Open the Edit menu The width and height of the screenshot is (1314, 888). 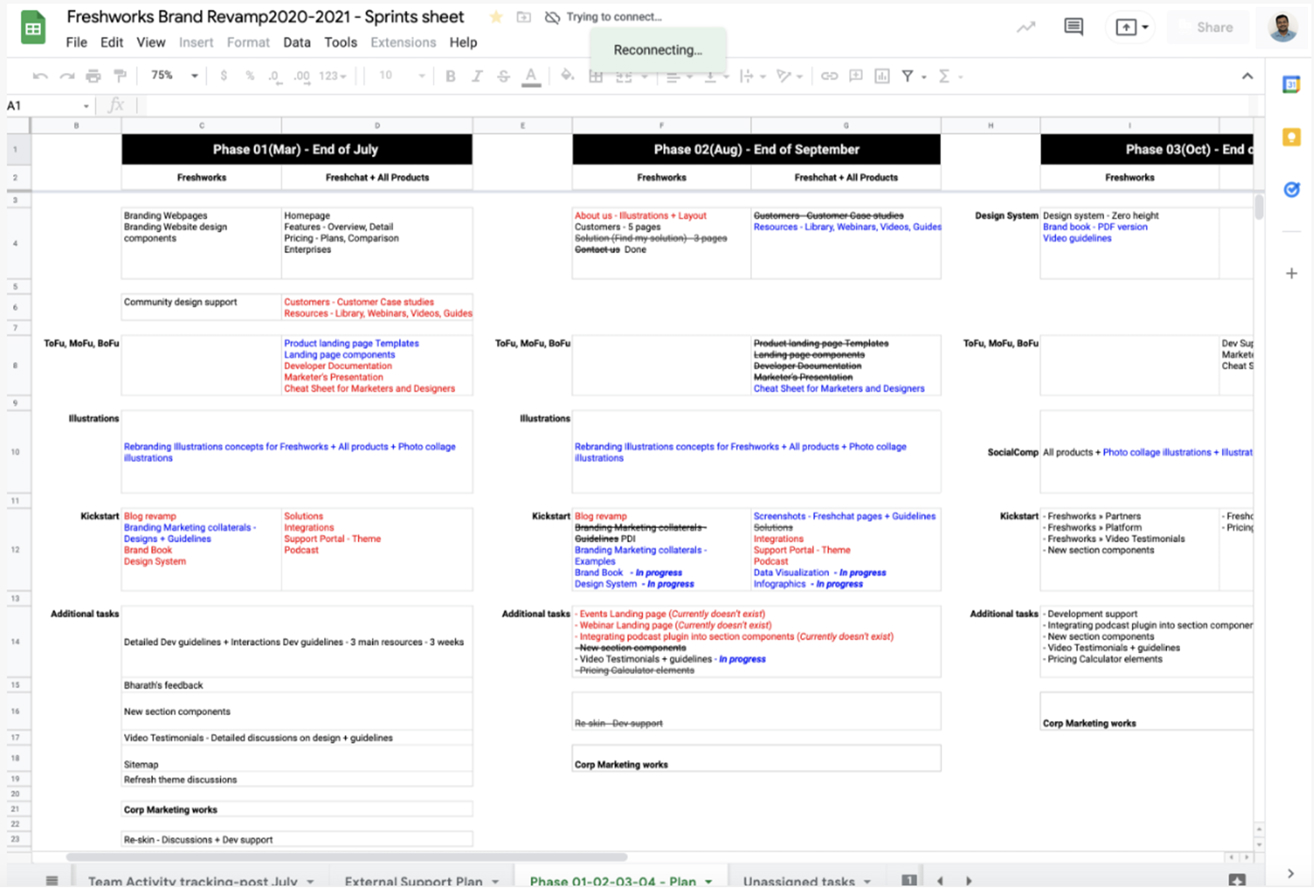tap(112, 43)
